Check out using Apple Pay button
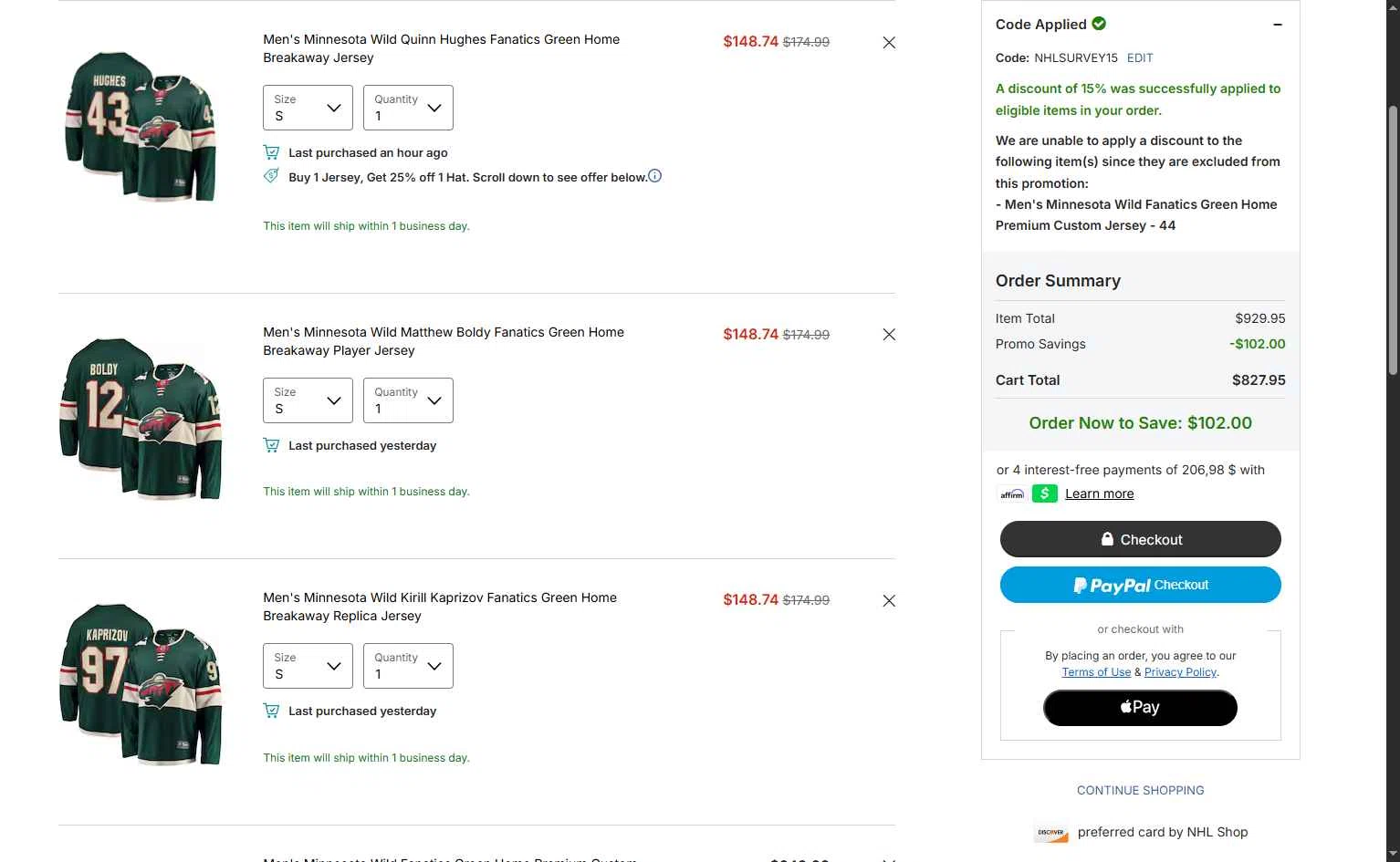 [1141, 708]
